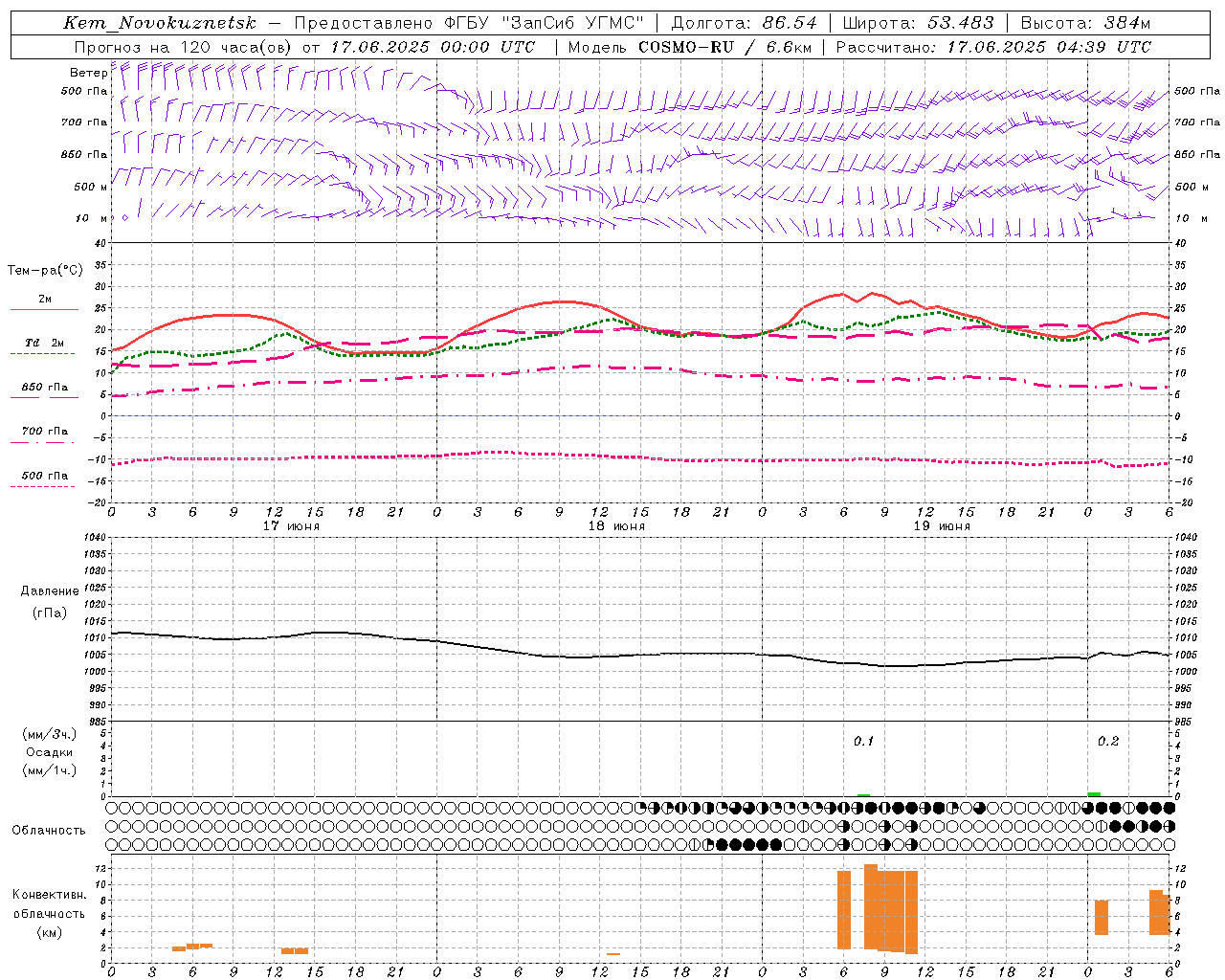Screen dimensions: 1225x980
Task: Select the text "Долгота: 86.54"
Action: [745, 23]
